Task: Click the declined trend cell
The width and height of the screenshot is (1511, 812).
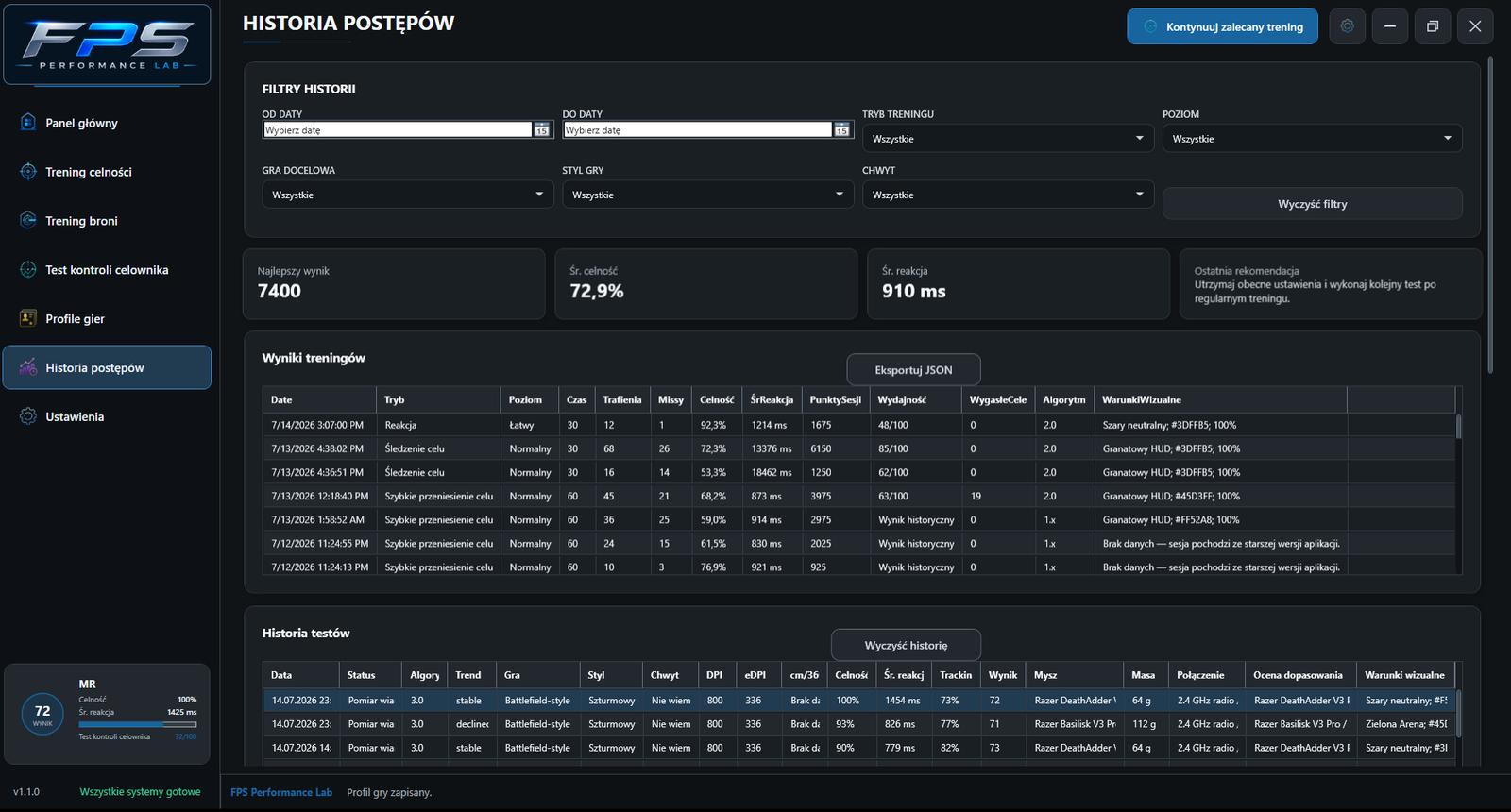Action: 472,724
